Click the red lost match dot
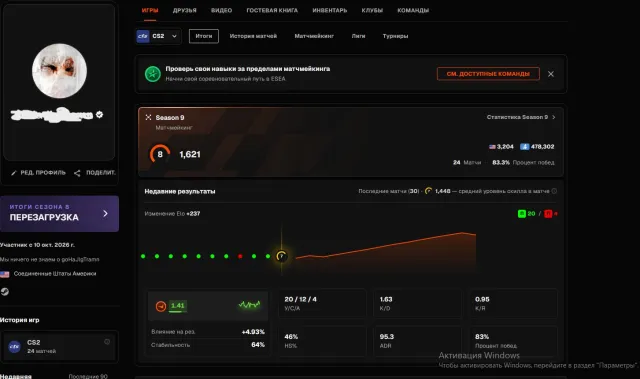This screenshot has width=640, height=379. click(x=240, y=256)
